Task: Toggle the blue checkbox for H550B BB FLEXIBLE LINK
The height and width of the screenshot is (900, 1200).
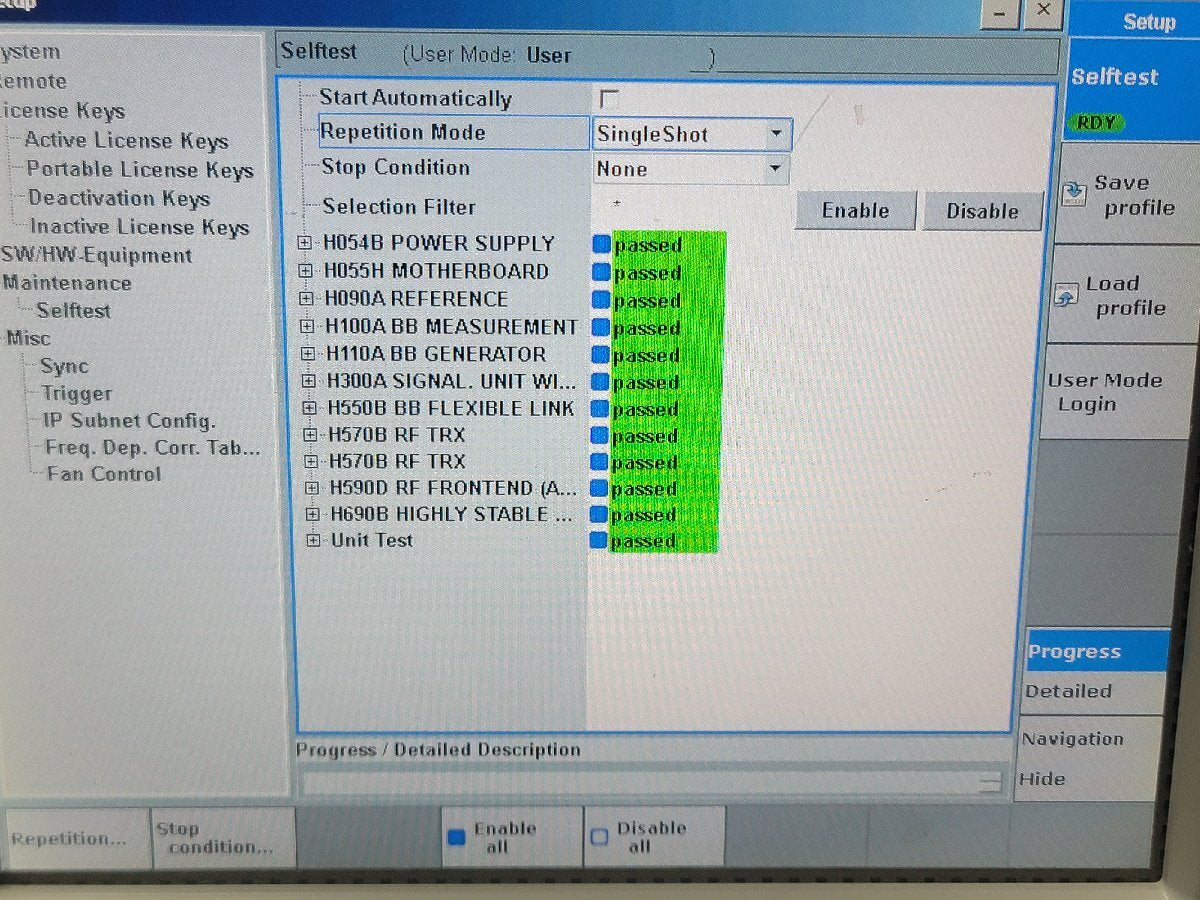Action: pyautogui.click(x=600, y=409)
